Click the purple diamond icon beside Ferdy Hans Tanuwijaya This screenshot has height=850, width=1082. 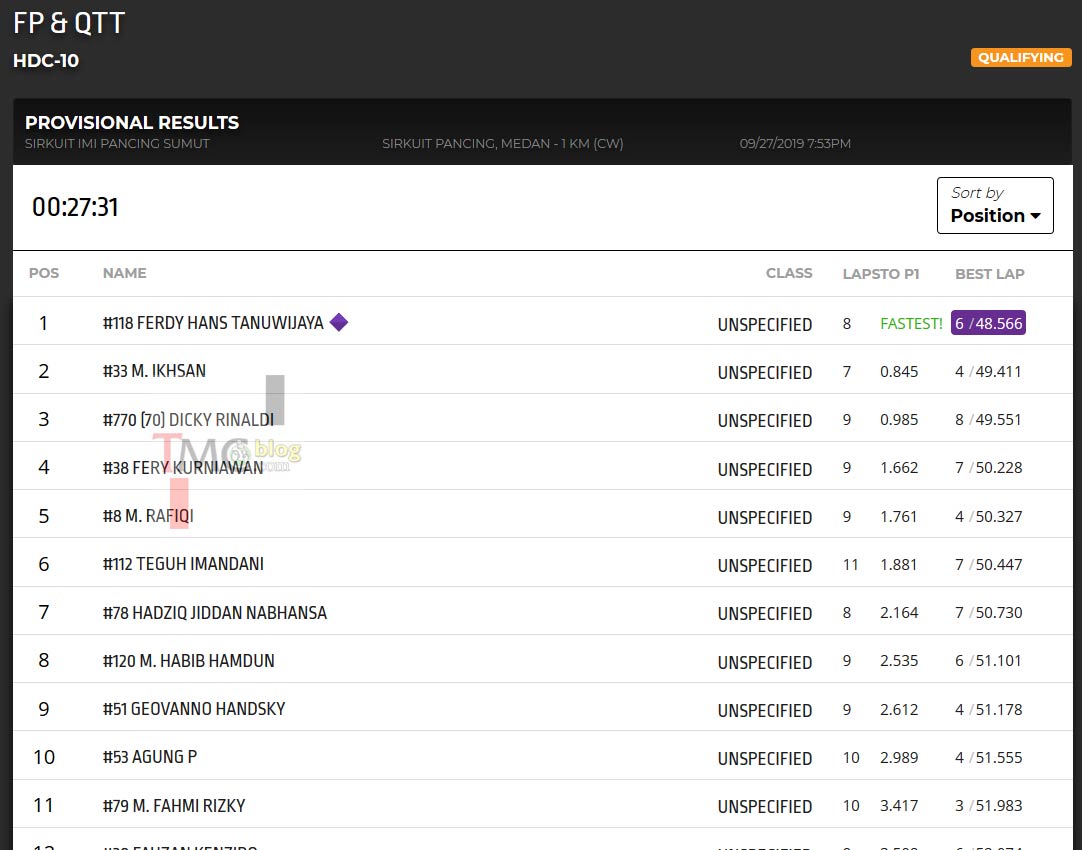[x=339, y=322]
